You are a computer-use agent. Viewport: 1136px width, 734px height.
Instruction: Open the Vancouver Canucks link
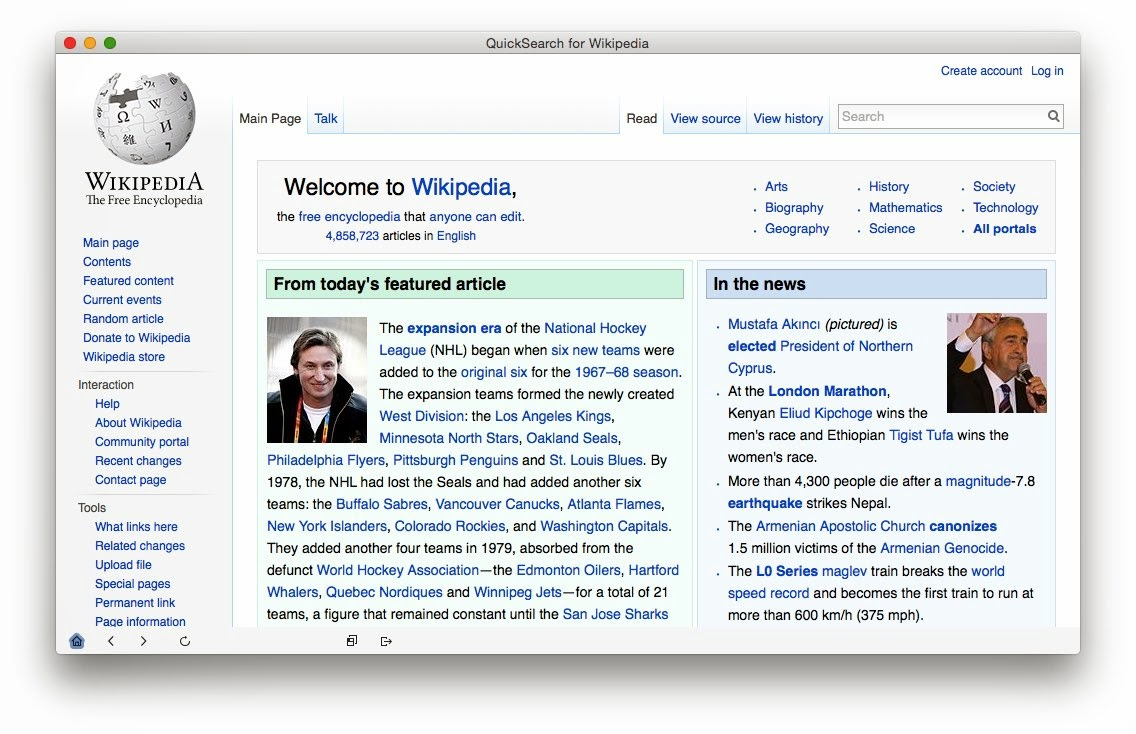[x=498, y=504]
